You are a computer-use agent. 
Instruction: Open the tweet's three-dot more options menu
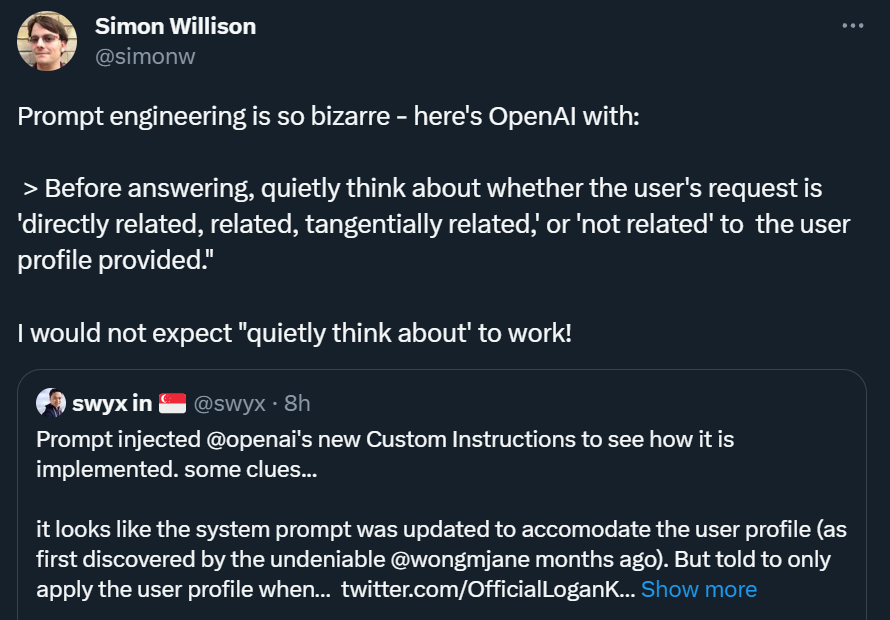853,26
